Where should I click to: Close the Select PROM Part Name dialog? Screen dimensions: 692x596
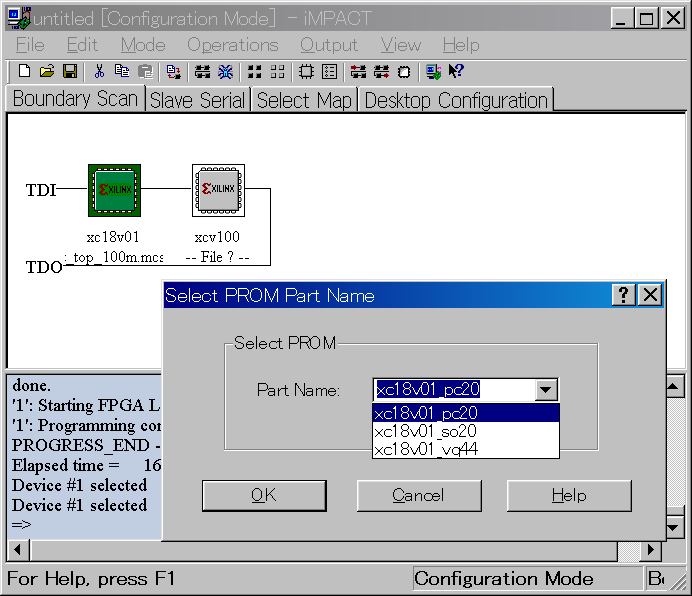click(651, 294)
